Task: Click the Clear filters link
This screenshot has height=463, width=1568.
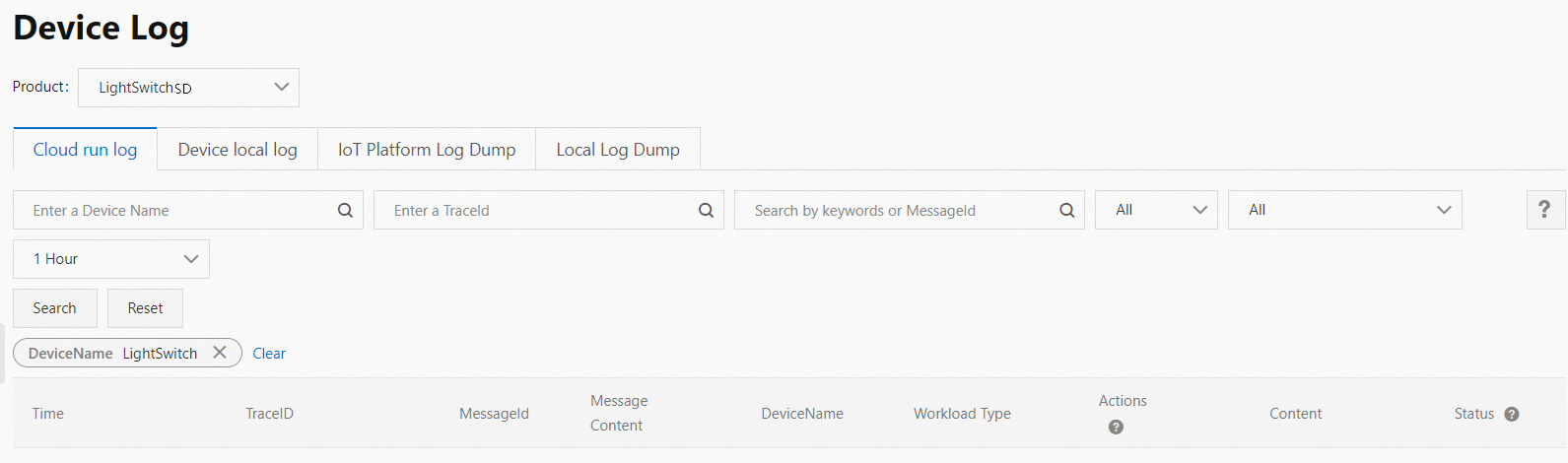Action: 269,354
